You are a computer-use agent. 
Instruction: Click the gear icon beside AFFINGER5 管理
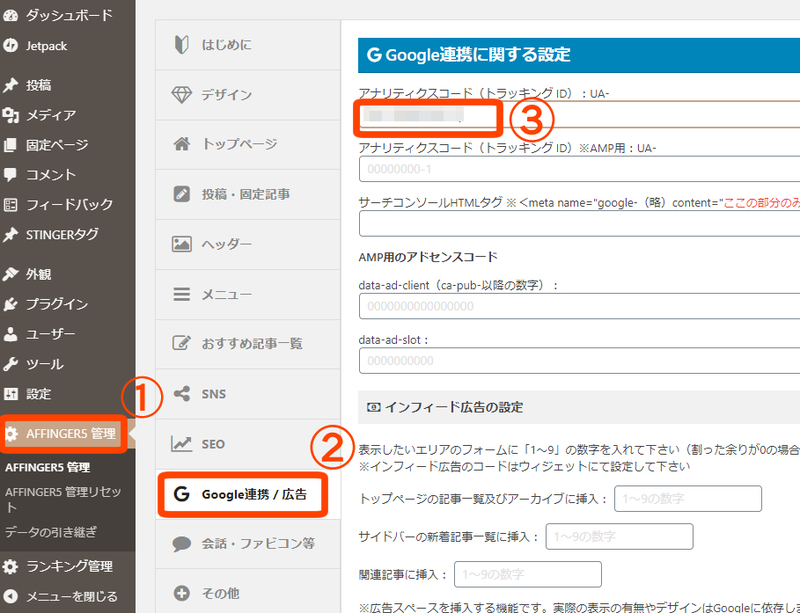click(11, 434)
